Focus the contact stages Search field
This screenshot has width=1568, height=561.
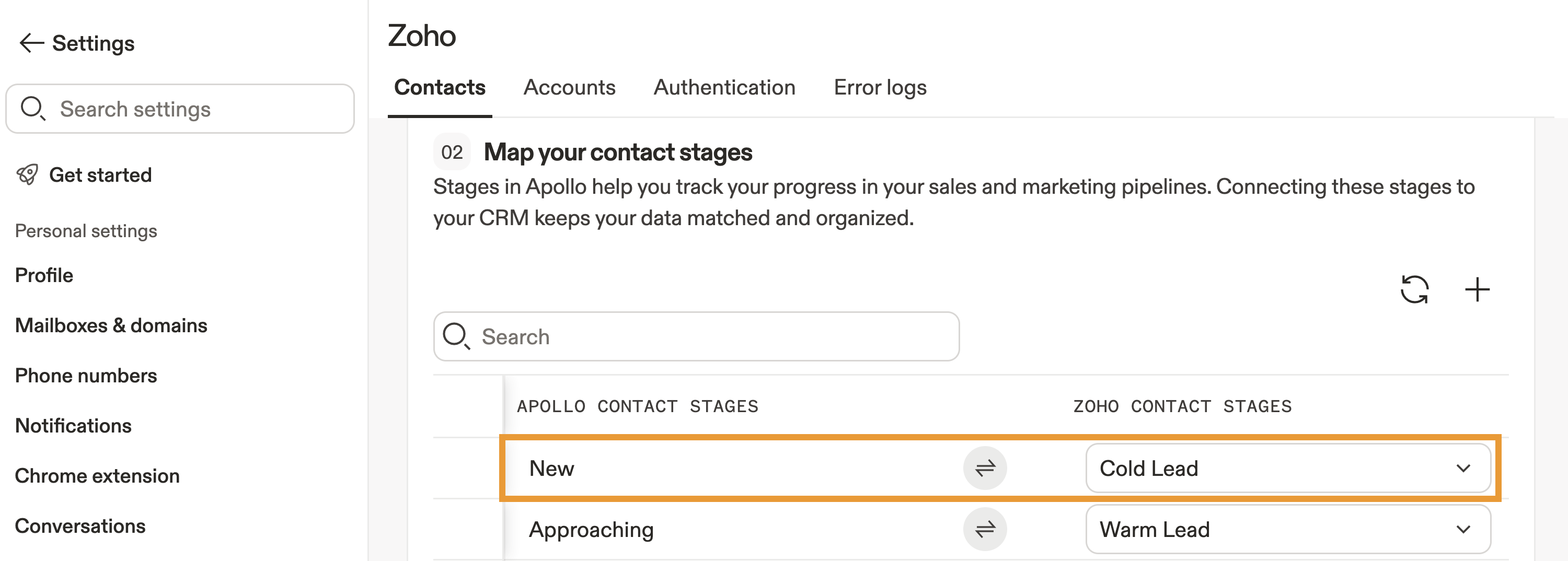pos(712,336)
